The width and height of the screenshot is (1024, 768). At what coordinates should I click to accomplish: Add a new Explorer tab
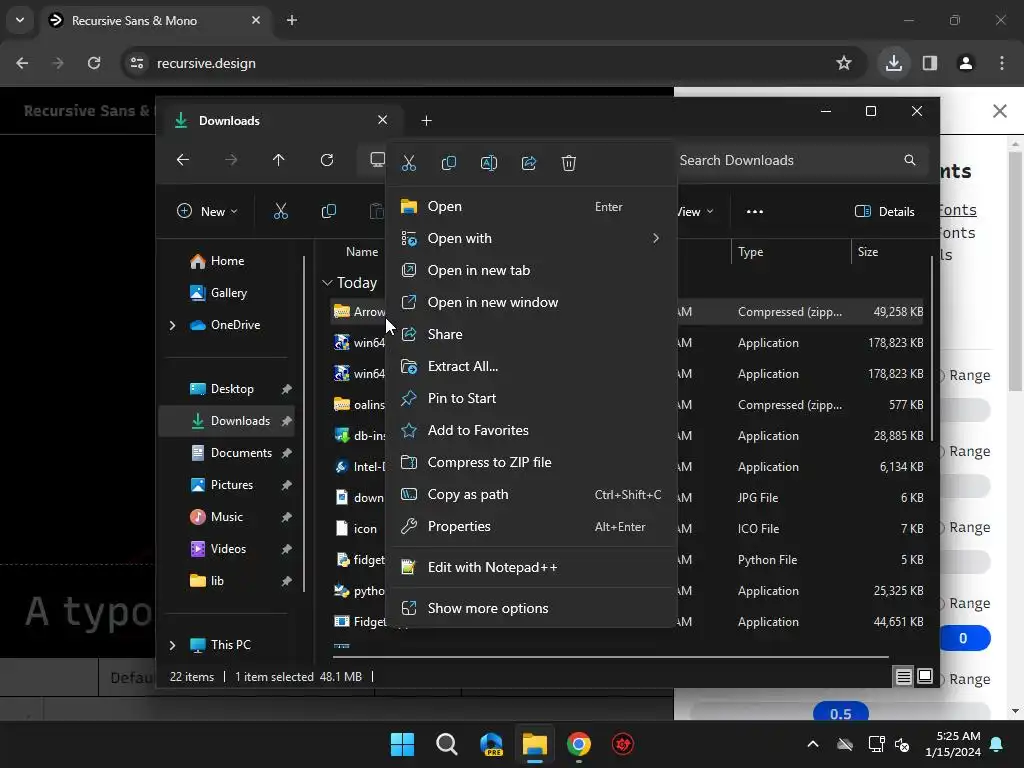click(x=426, y=121)
